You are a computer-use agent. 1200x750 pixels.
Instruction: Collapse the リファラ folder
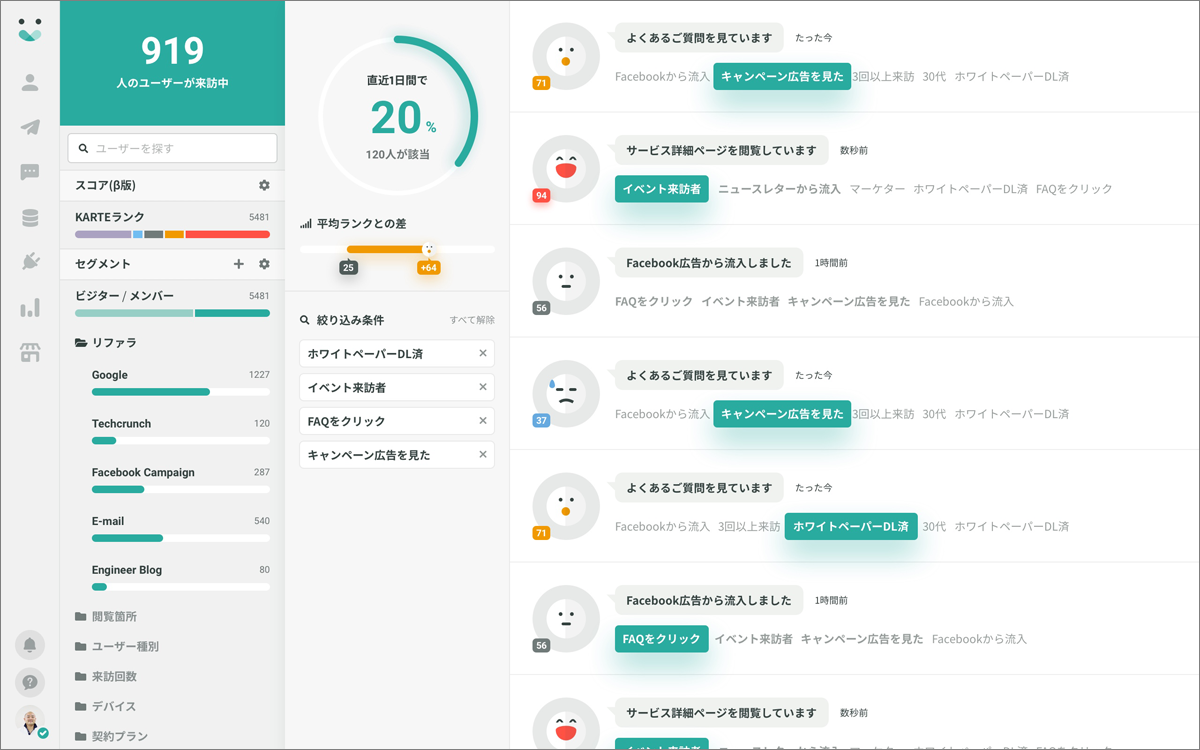pos(106,343)
